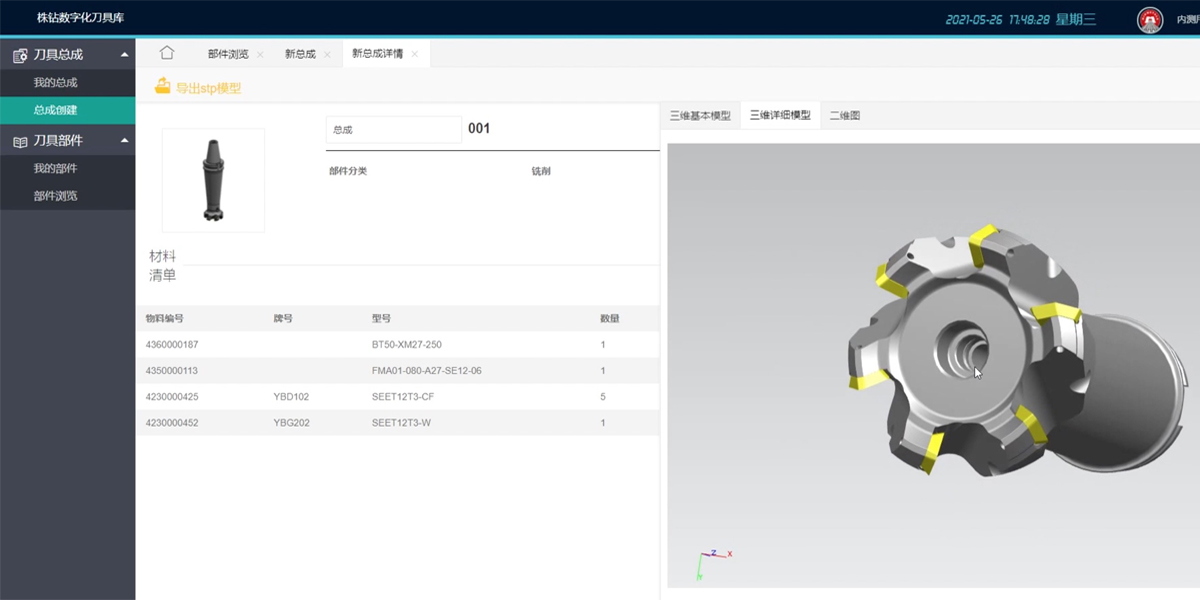1200x600 pixels.
Task: Click the 导出stp模型 export icon
Action: click(x=163, y=87)
